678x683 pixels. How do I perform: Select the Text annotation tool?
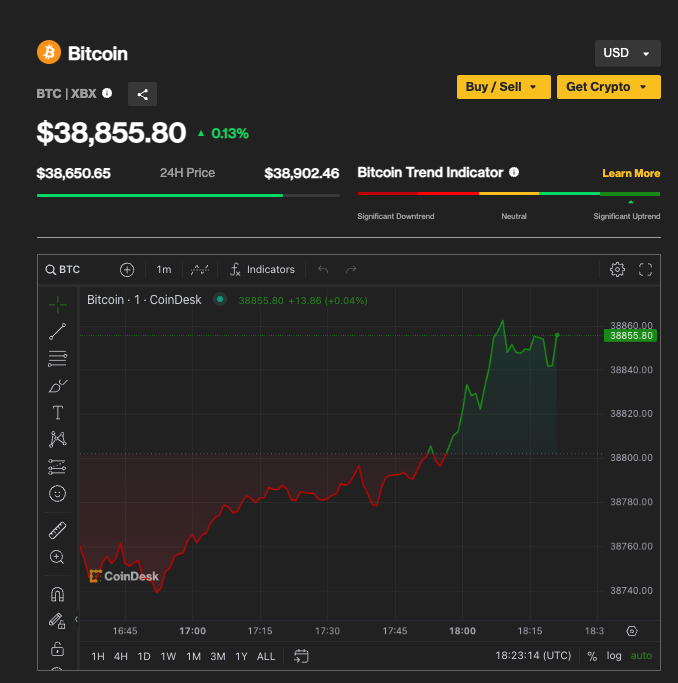57,413
